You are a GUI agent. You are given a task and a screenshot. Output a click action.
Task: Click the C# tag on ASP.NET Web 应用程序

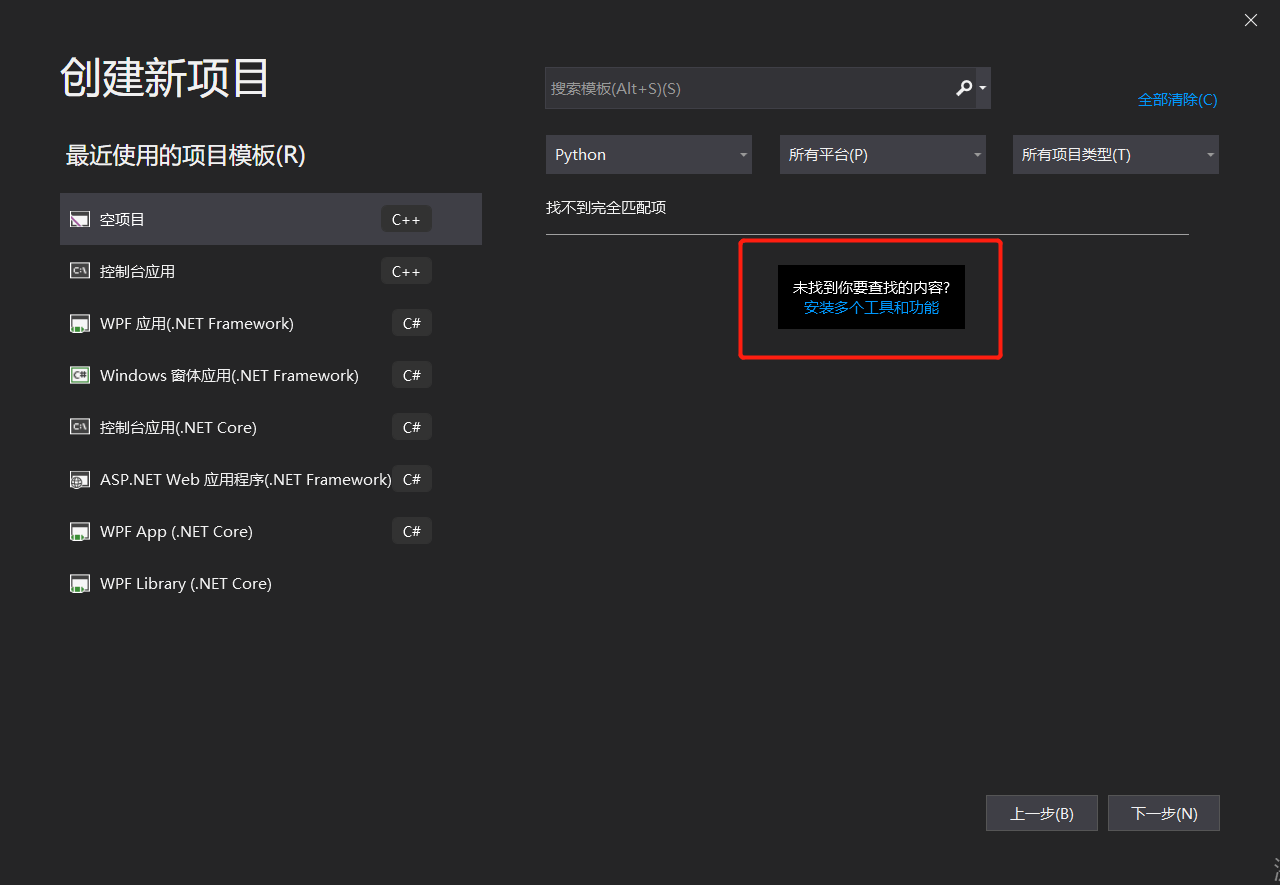(x=412, y=479)
